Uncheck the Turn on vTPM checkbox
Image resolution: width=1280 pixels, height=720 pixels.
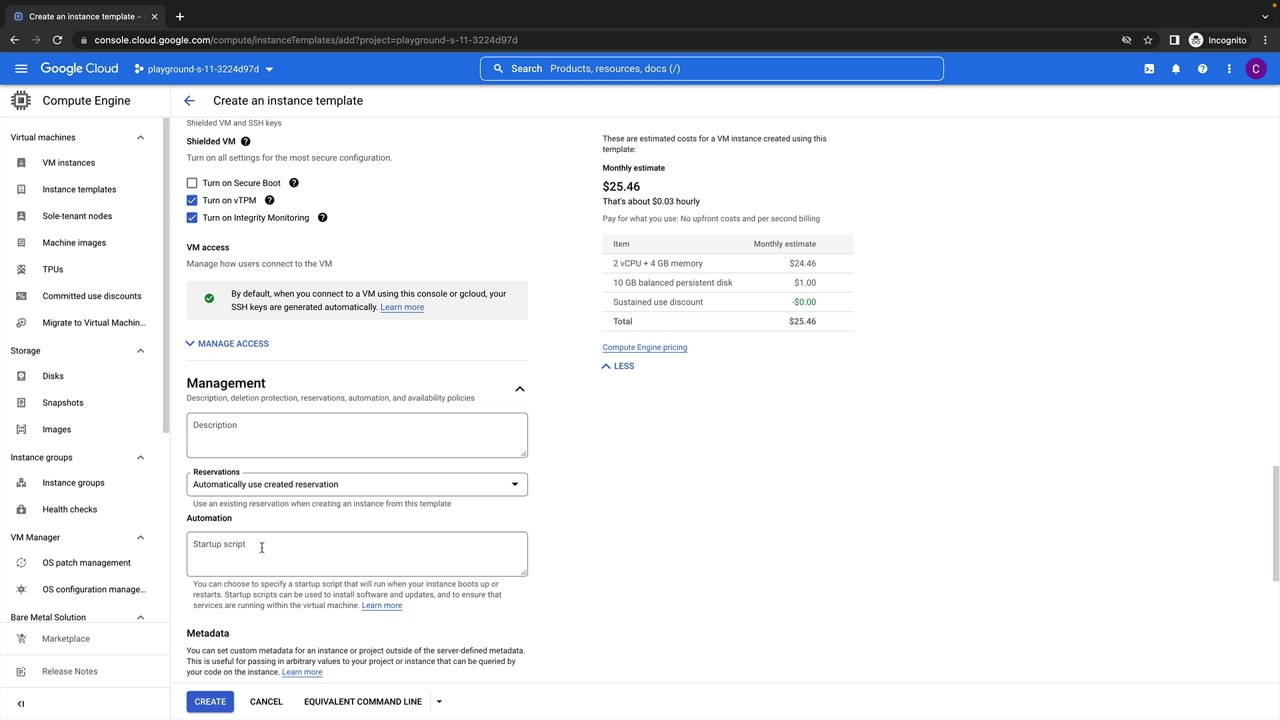192,200
